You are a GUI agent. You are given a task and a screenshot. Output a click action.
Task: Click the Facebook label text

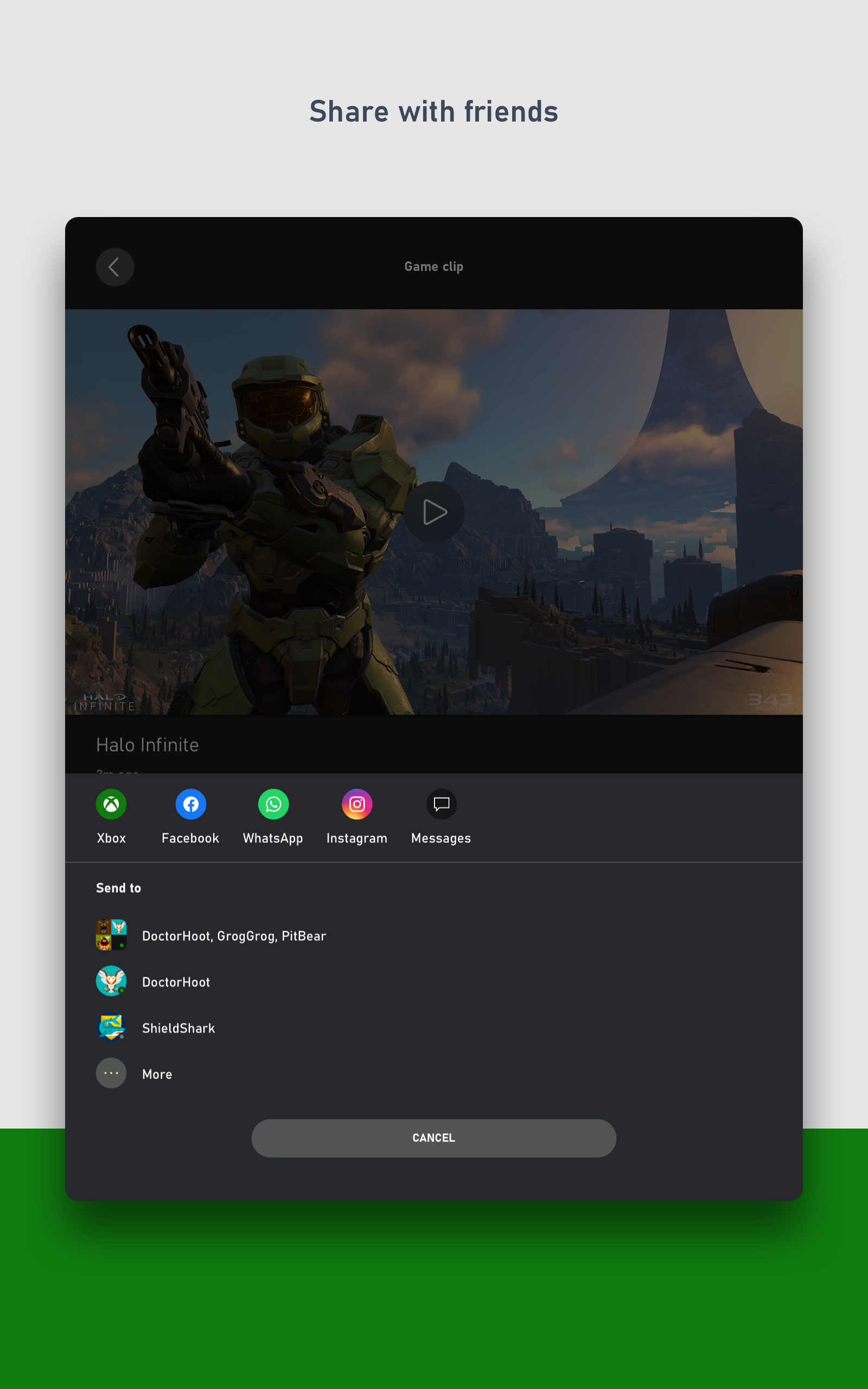point(190,838)
